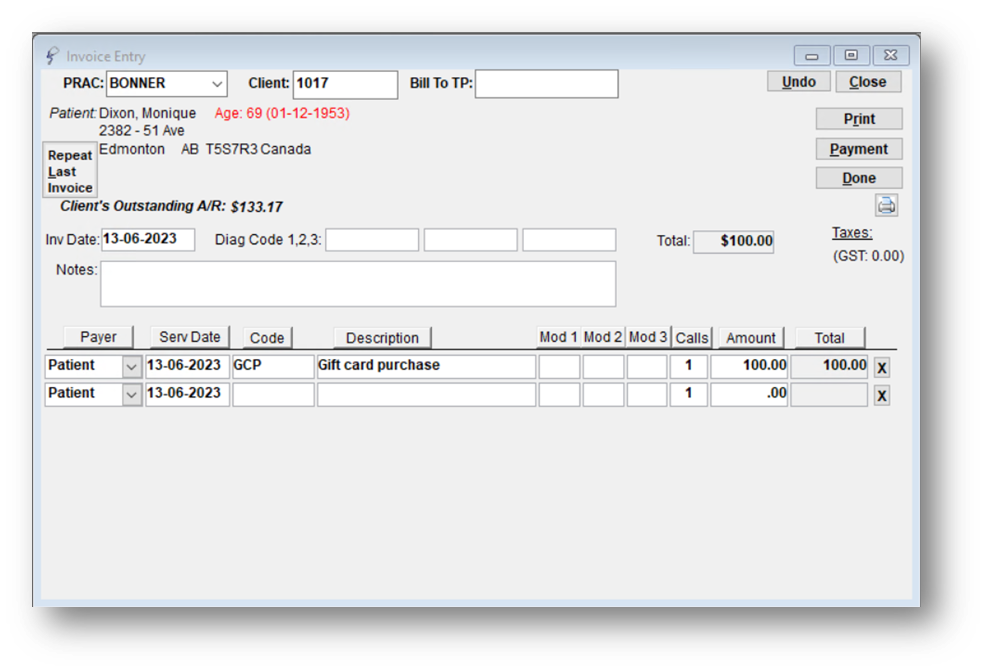Screen dimensions: 986x672
Task: Open Payer dropdown on the GCP line
Action: [131, 366]
